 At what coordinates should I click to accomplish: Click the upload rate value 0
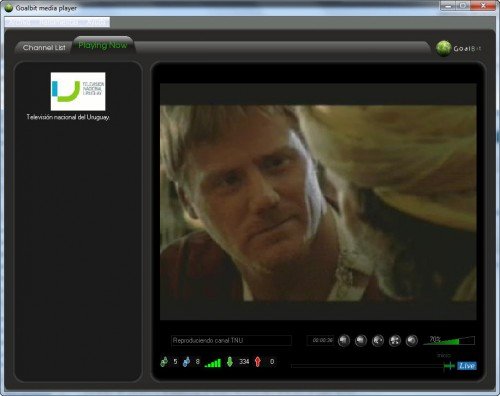(272, 362)
